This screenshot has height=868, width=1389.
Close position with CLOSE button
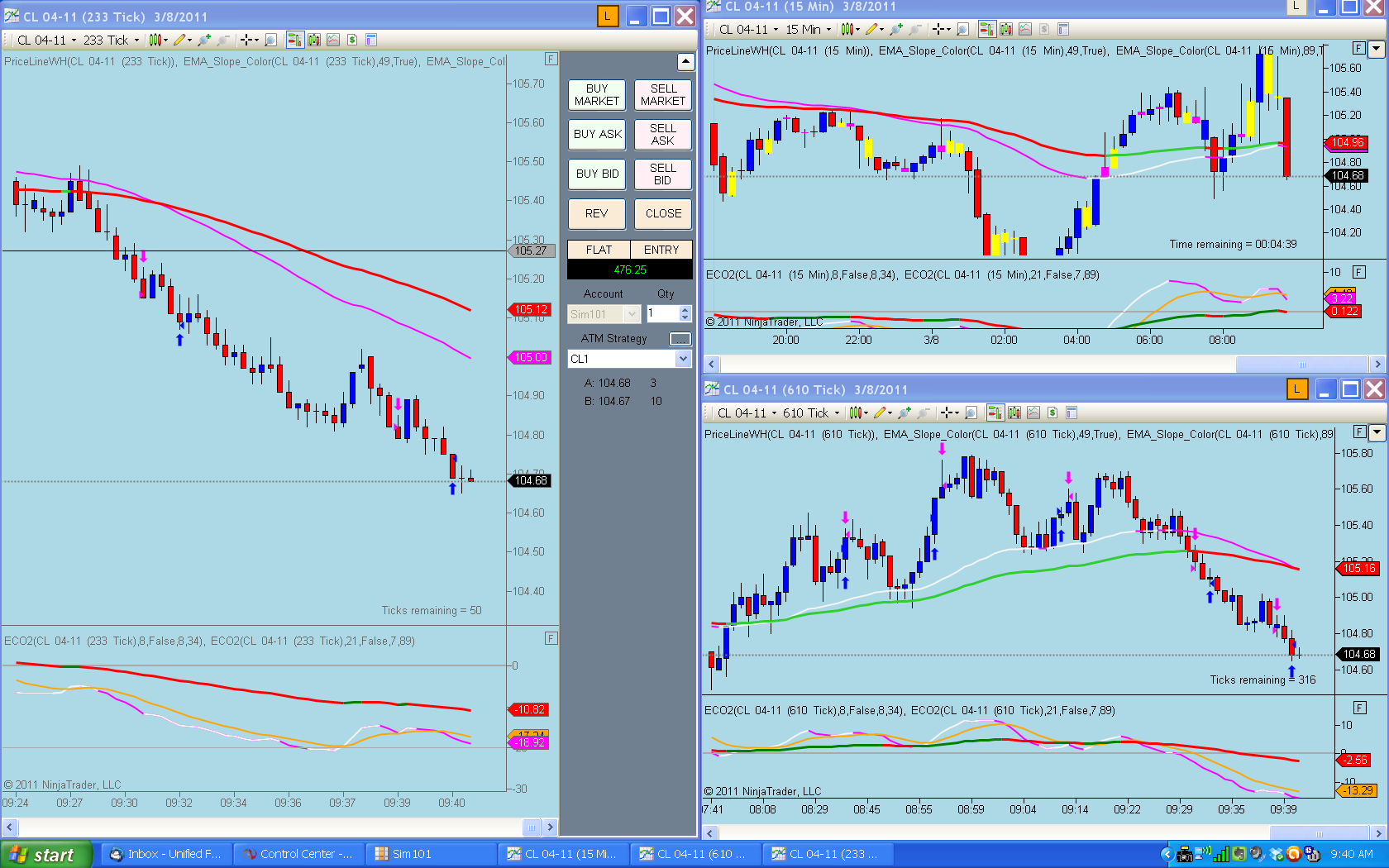click(x=663, y=214)
